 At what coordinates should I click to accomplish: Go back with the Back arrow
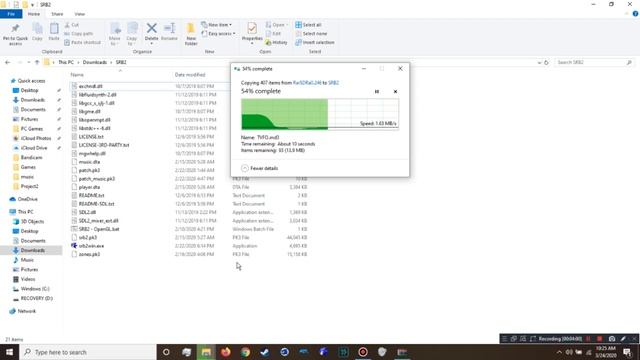8,62
